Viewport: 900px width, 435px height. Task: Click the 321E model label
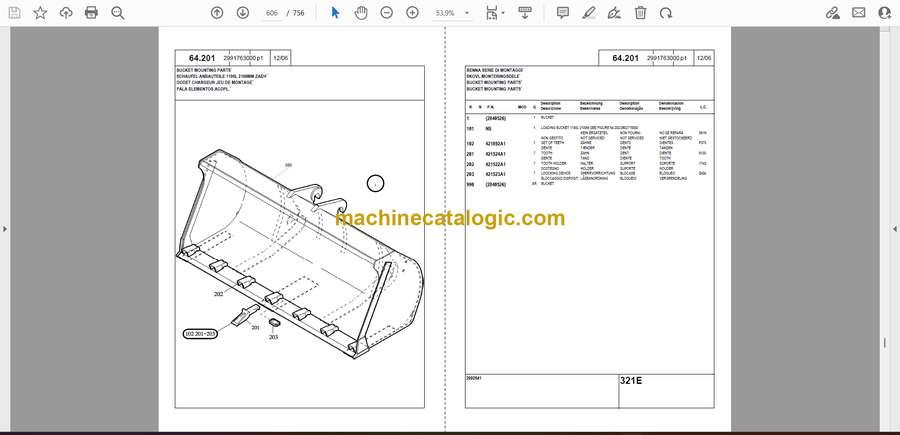coord(631,380)
